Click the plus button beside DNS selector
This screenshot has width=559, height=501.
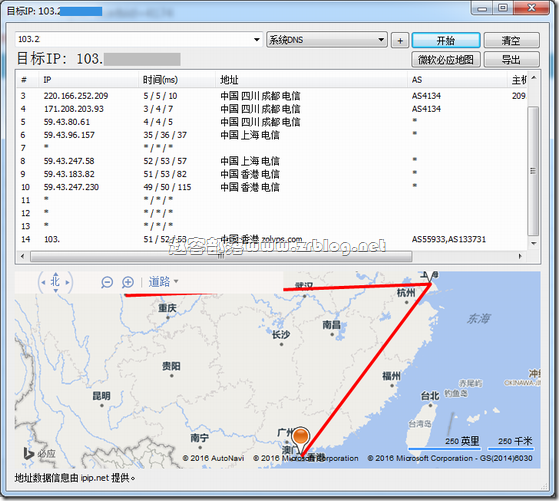(400, 40)
